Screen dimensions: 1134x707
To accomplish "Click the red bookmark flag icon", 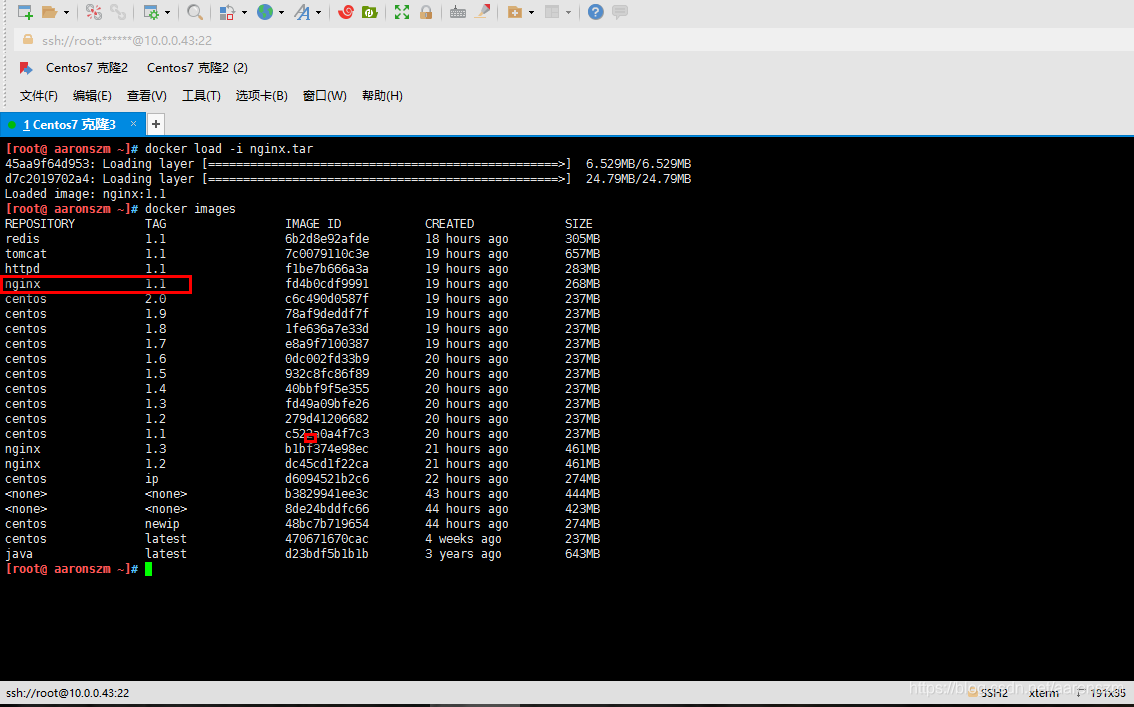I will [26, 68].
